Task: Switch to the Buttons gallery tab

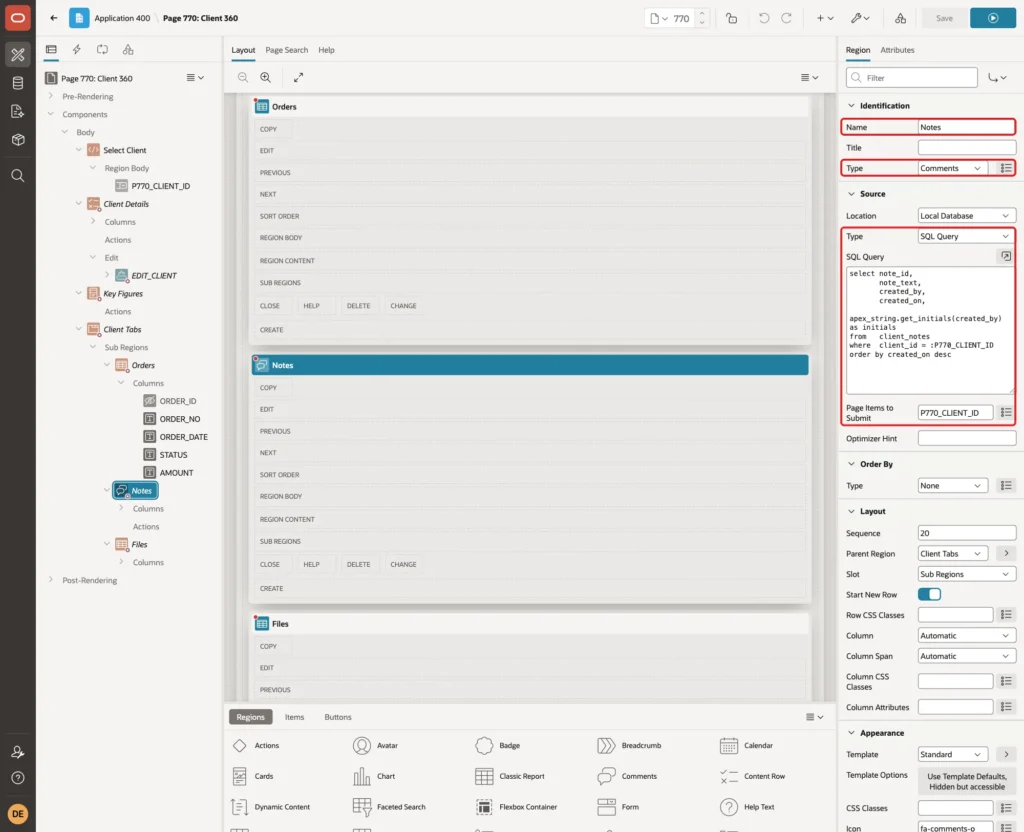Action: coord(338,717)
